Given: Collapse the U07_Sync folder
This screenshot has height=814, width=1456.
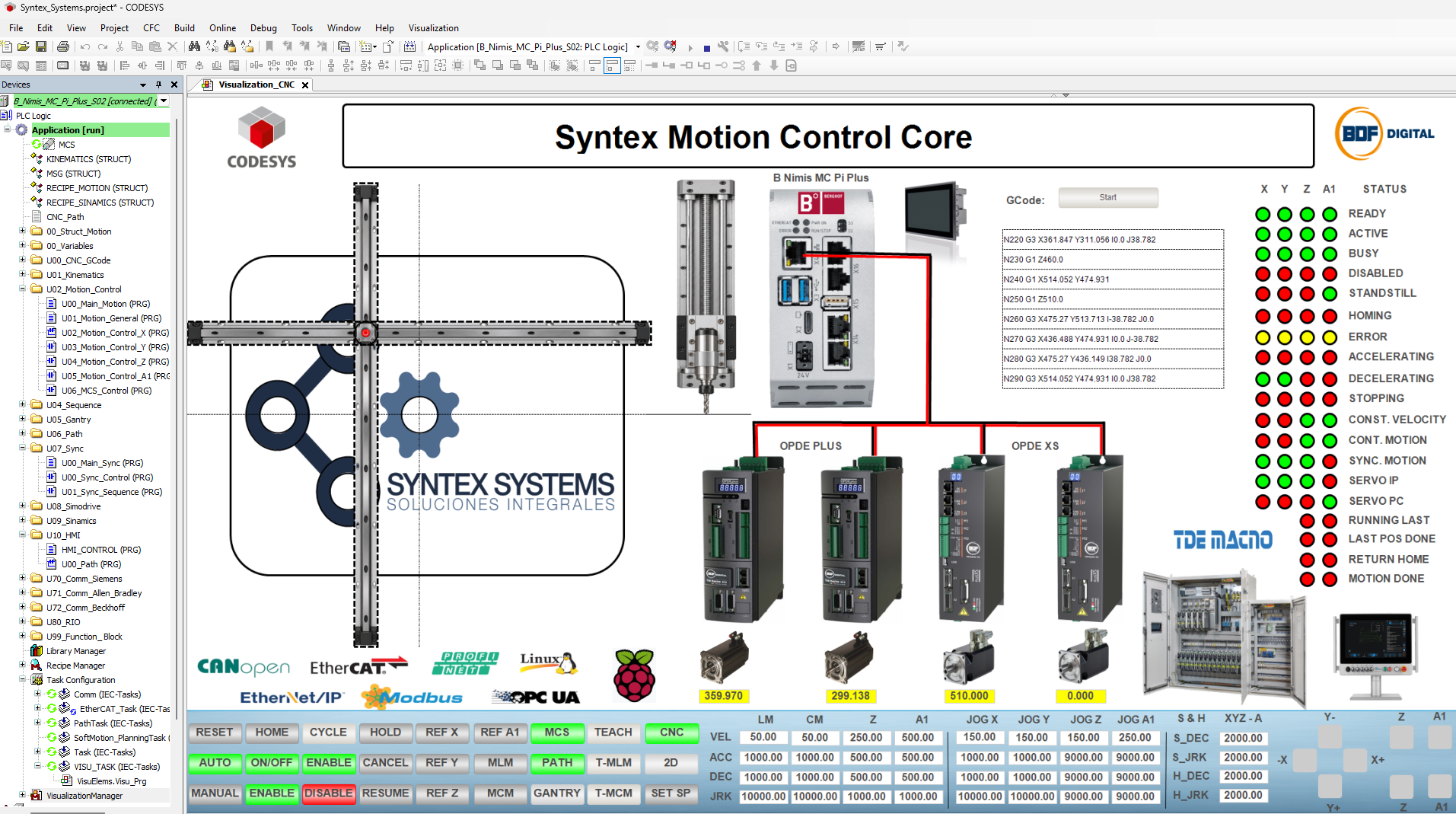Looking at the screenshot, I should (x=23, y=448).
